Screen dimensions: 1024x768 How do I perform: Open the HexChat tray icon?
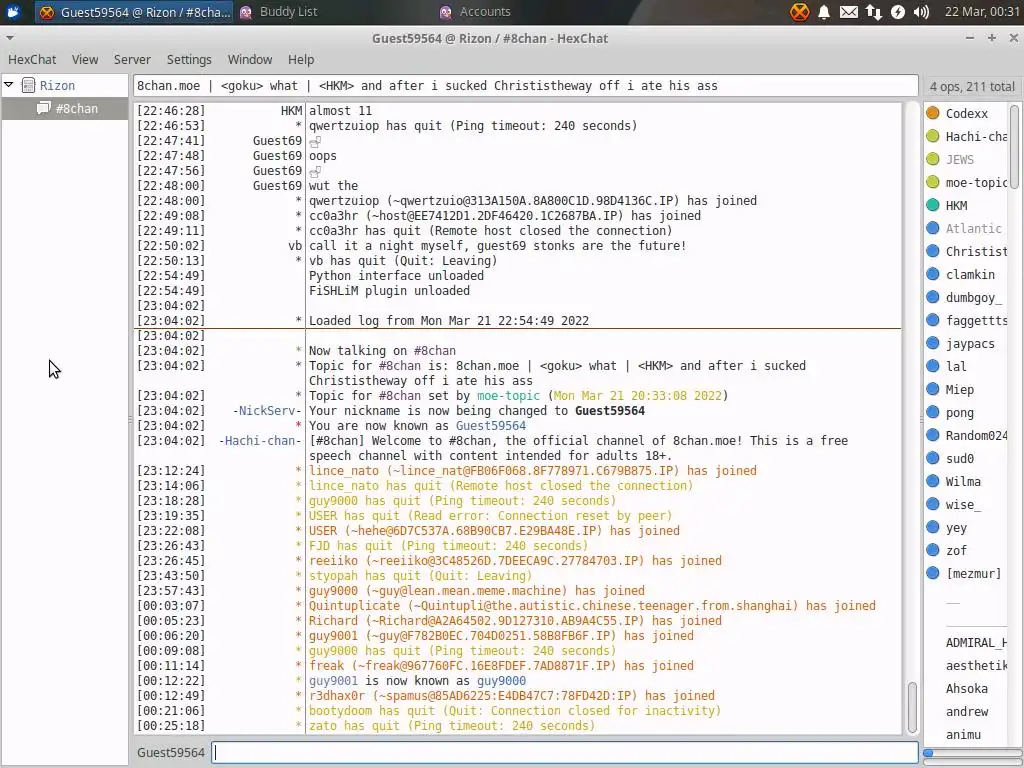click(799, 12)
